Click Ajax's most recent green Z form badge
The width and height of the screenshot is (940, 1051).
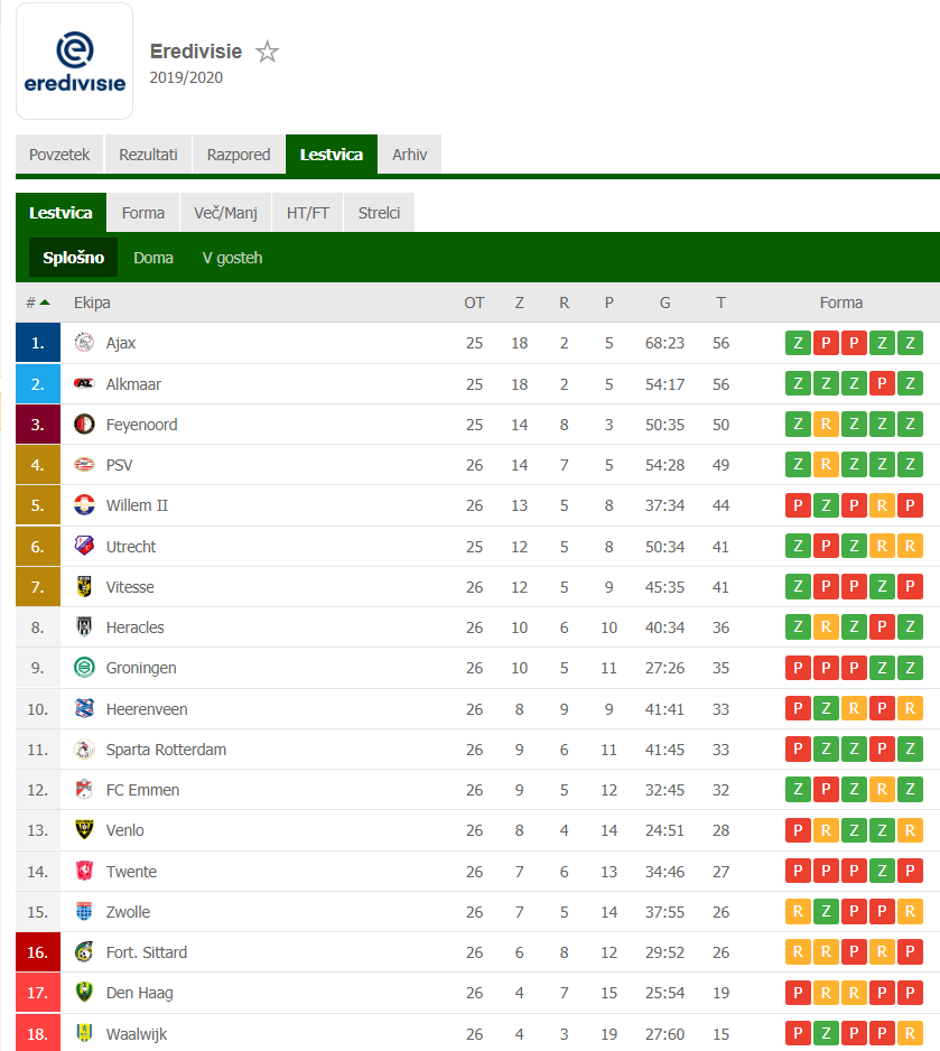[911, 342]
